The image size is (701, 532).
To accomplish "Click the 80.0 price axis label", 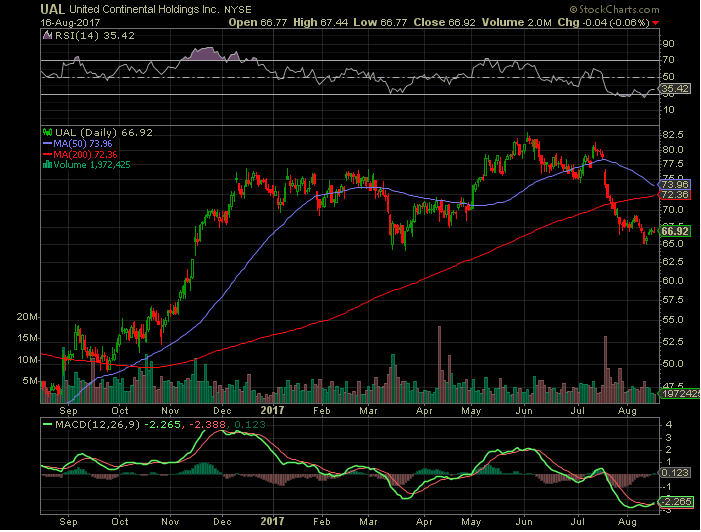I will pyautogui.click(x=673, y=150).
